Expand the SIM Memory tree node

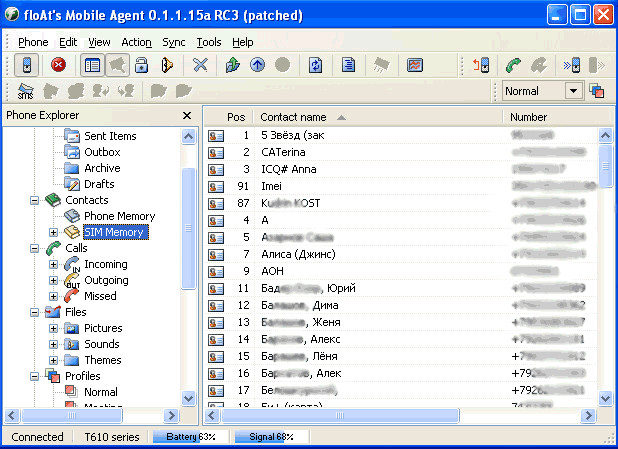54,233
